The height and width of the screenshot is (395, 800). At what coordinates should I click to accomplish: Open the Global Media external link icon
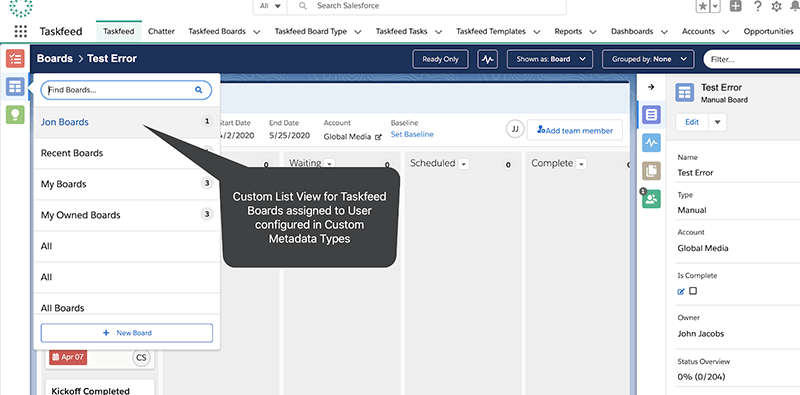point(378,137)
